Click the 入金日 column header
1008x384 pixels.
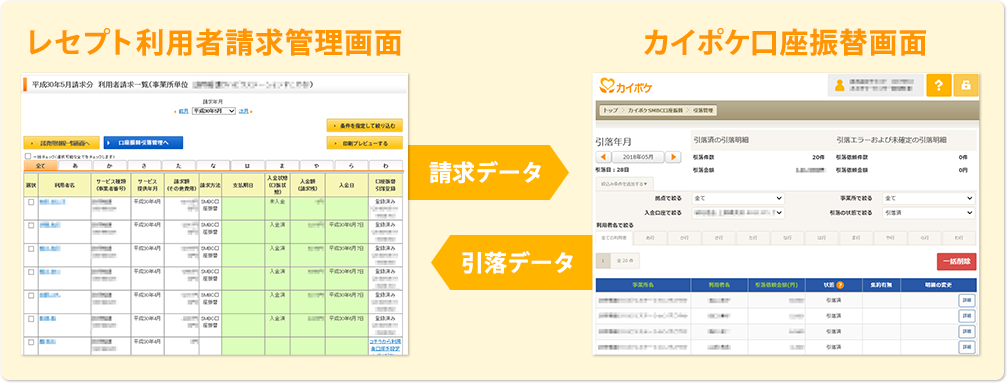point(347,184)
